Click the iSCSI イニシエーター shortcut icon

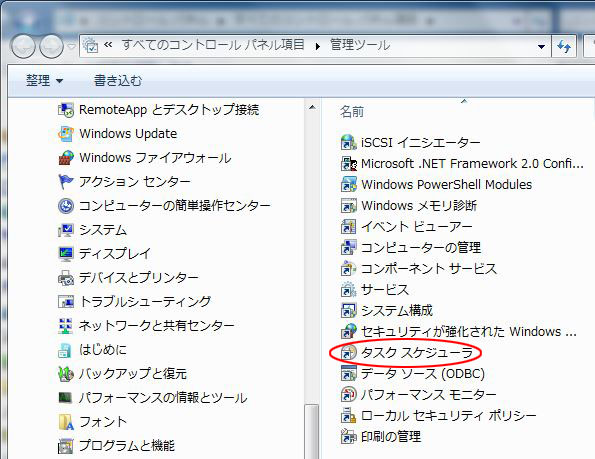click(x=348, y=142)
